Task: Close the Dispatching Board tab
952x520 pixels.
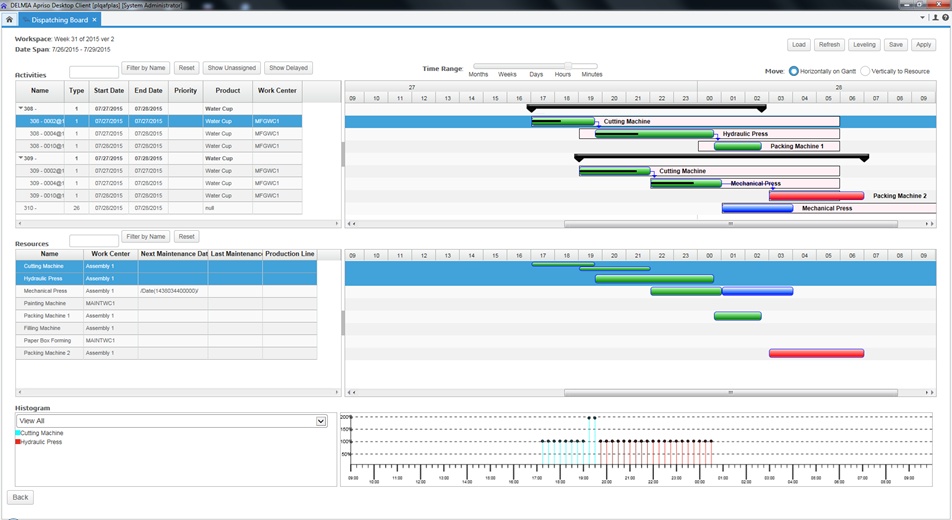Action: [95, 20]
